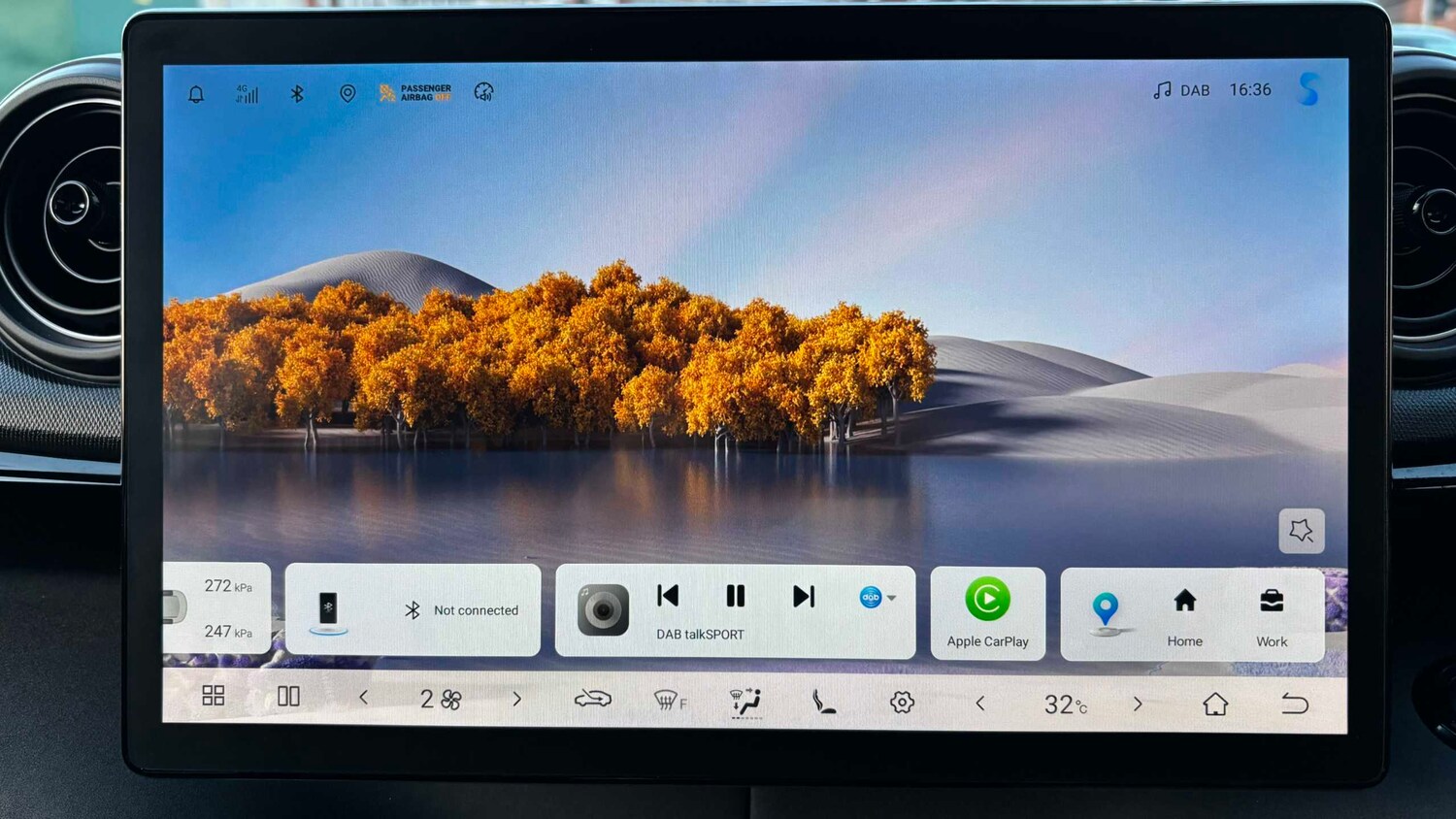Open the Bluetooth phone Not connected card
This screenshot has height=819, width=1456.
tap(413, 609)
